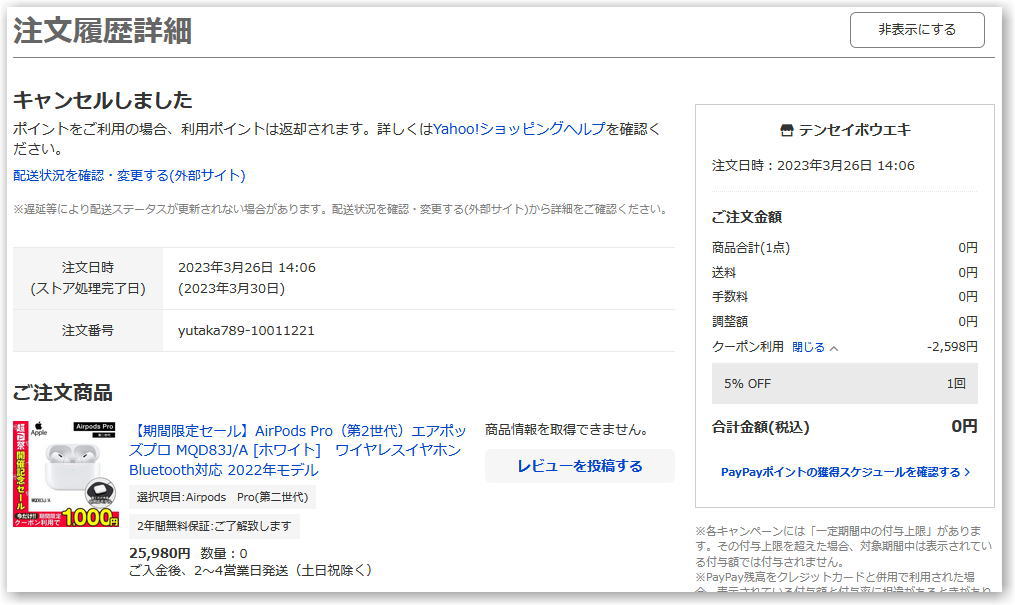Open the 【期間限定セール】AirPods Pro product title link

pos(297,450)
